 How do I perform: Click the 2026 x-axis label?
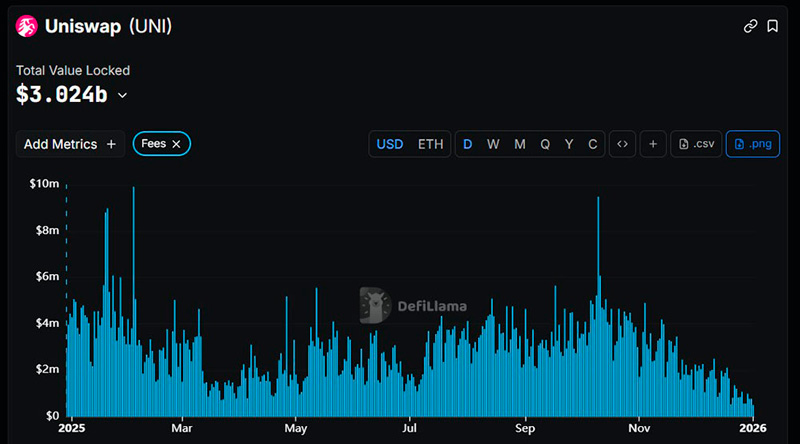tap(753, 428)
